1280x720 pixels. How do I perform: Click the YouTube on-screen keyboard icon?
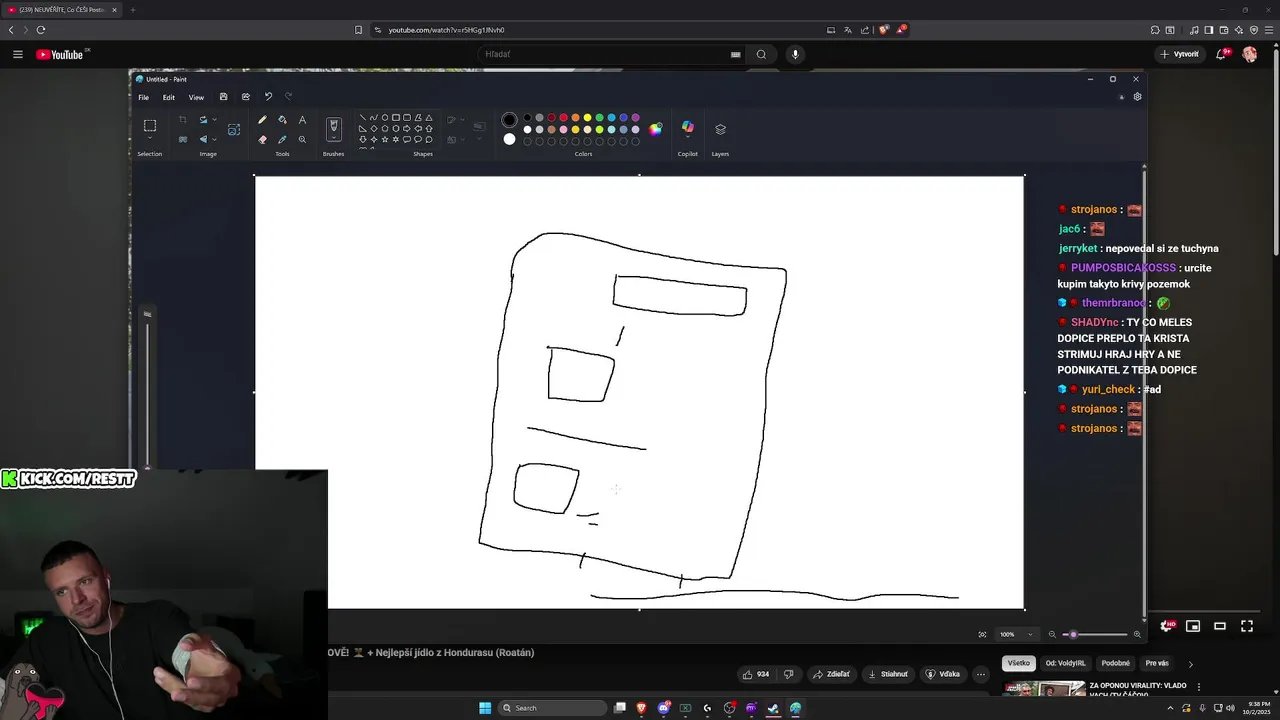pos(736,54)
